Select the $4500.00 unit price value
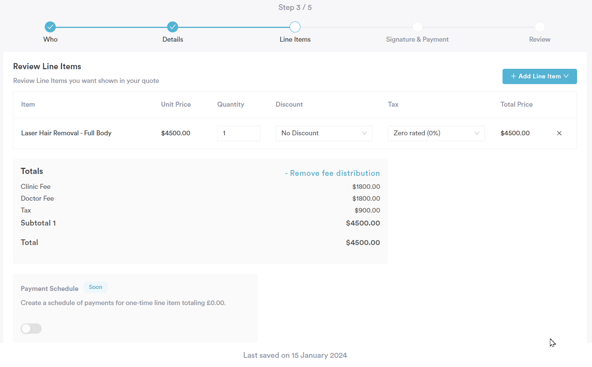The height and width of the screenshot is (367, 592). pyautogui.click(x=176, y=133)
